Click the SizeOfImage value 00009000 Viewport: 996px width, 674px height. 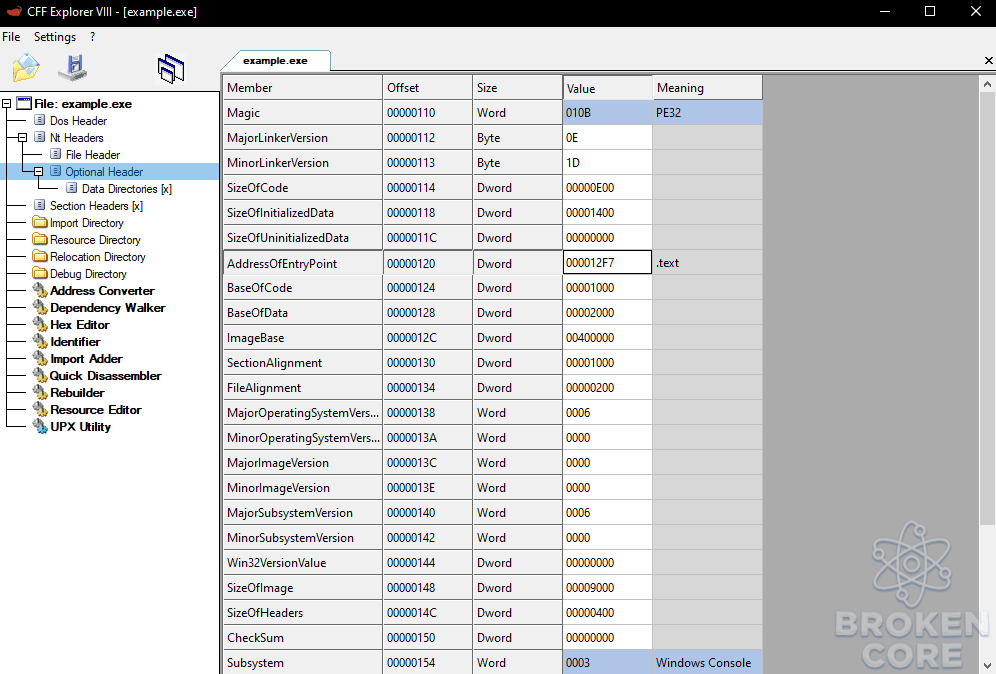tap(607, 588)
